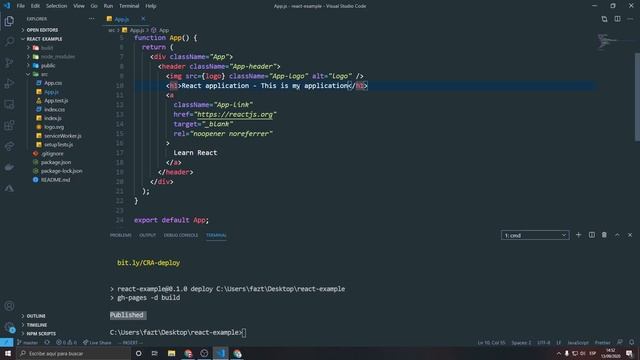The height and width of the screenshot is (360, 640).
Task: Click the JavaScript language mode indicator
Action: (578, 342)
